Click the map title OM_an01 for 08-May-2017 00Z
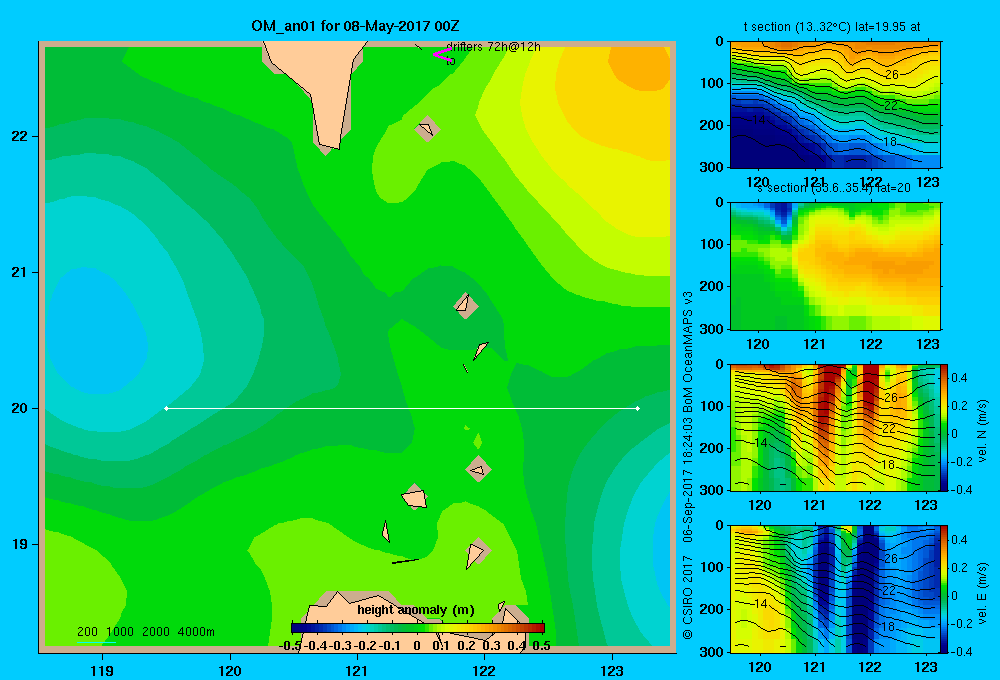Screen dimensions: 1000x680 (355, 26)
